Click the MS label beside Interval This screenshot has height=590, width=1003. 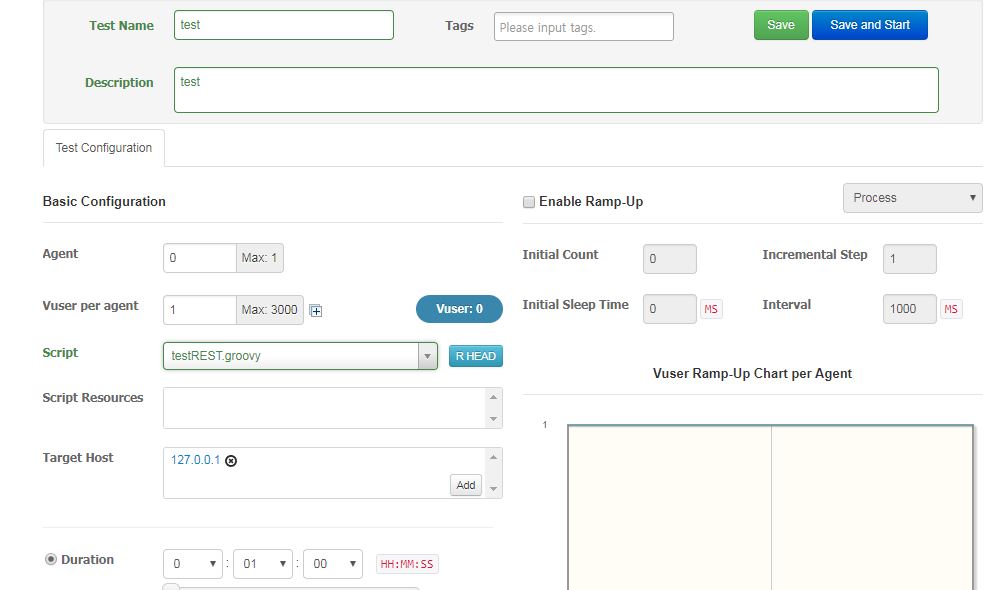tap(951, 309)
